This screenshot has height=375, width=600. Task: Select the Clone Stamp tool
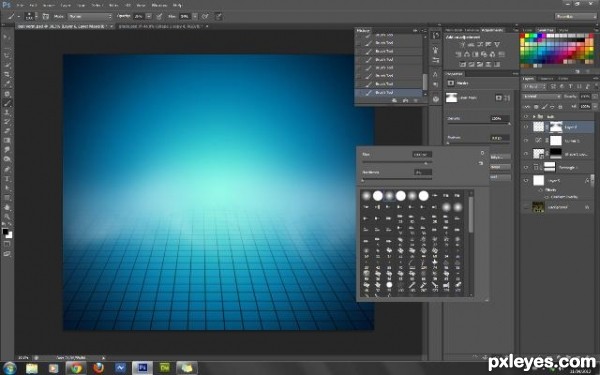[x=7, y=113]
